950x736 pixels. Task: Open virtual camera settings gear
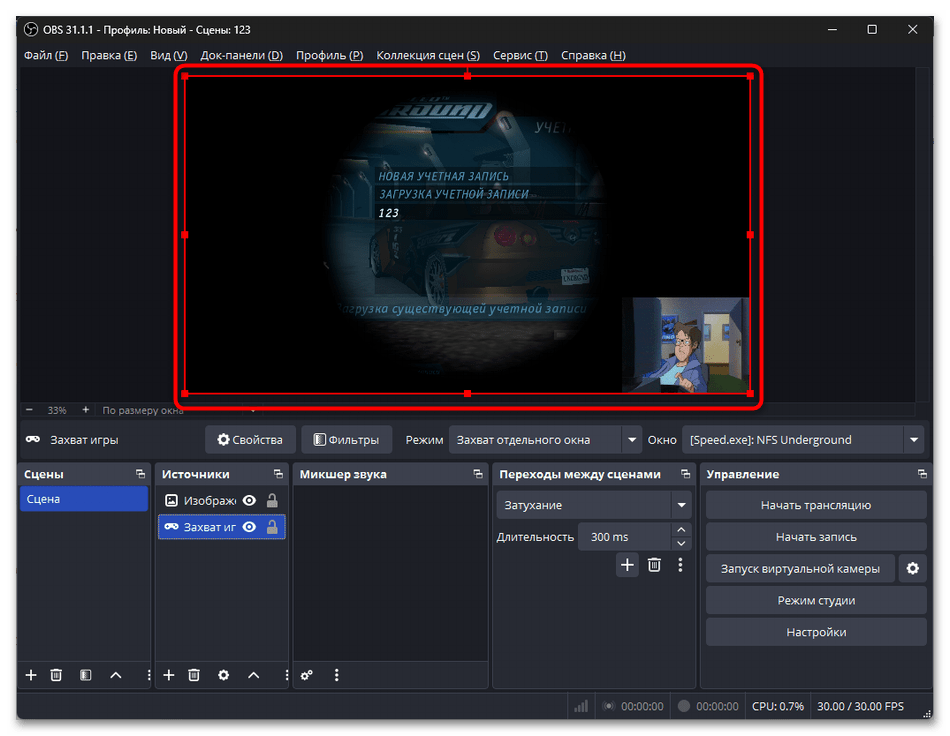coord(913,569)
